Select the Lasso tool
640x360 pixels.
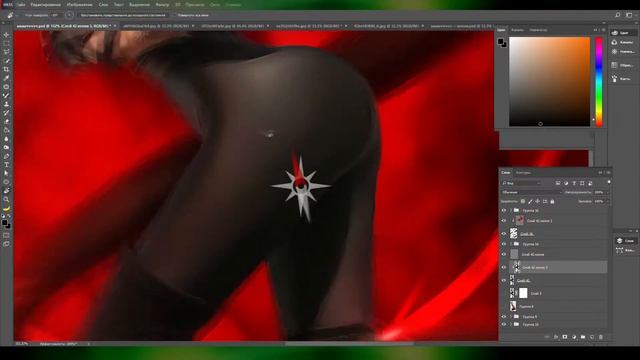pos(6,52)
